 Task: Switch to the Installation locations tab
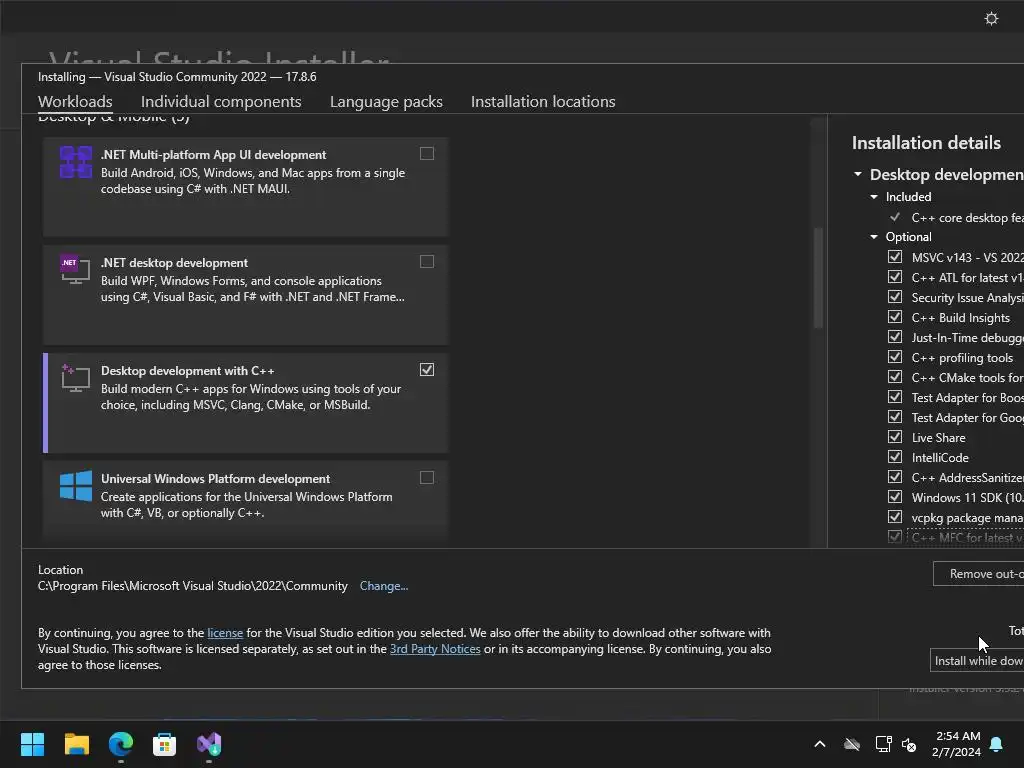point(543,102)
